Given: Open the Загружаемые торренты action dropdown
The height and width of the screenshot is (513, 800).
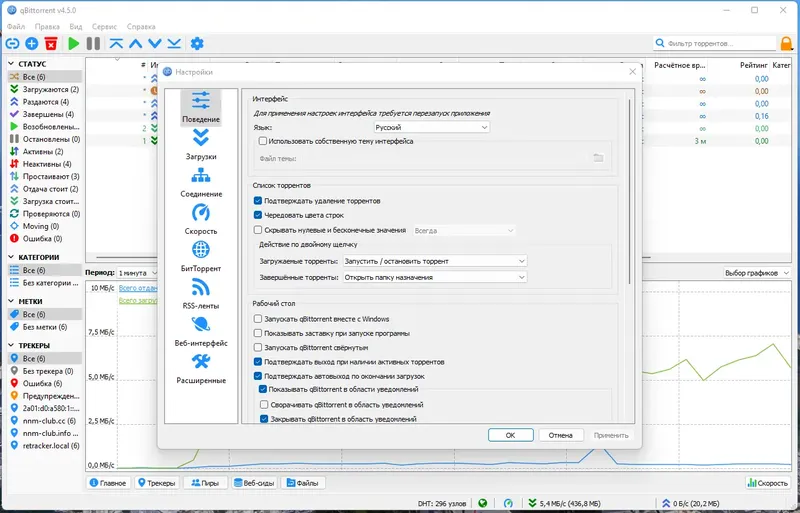Looking at the screenshot, I should pos(435,261).
